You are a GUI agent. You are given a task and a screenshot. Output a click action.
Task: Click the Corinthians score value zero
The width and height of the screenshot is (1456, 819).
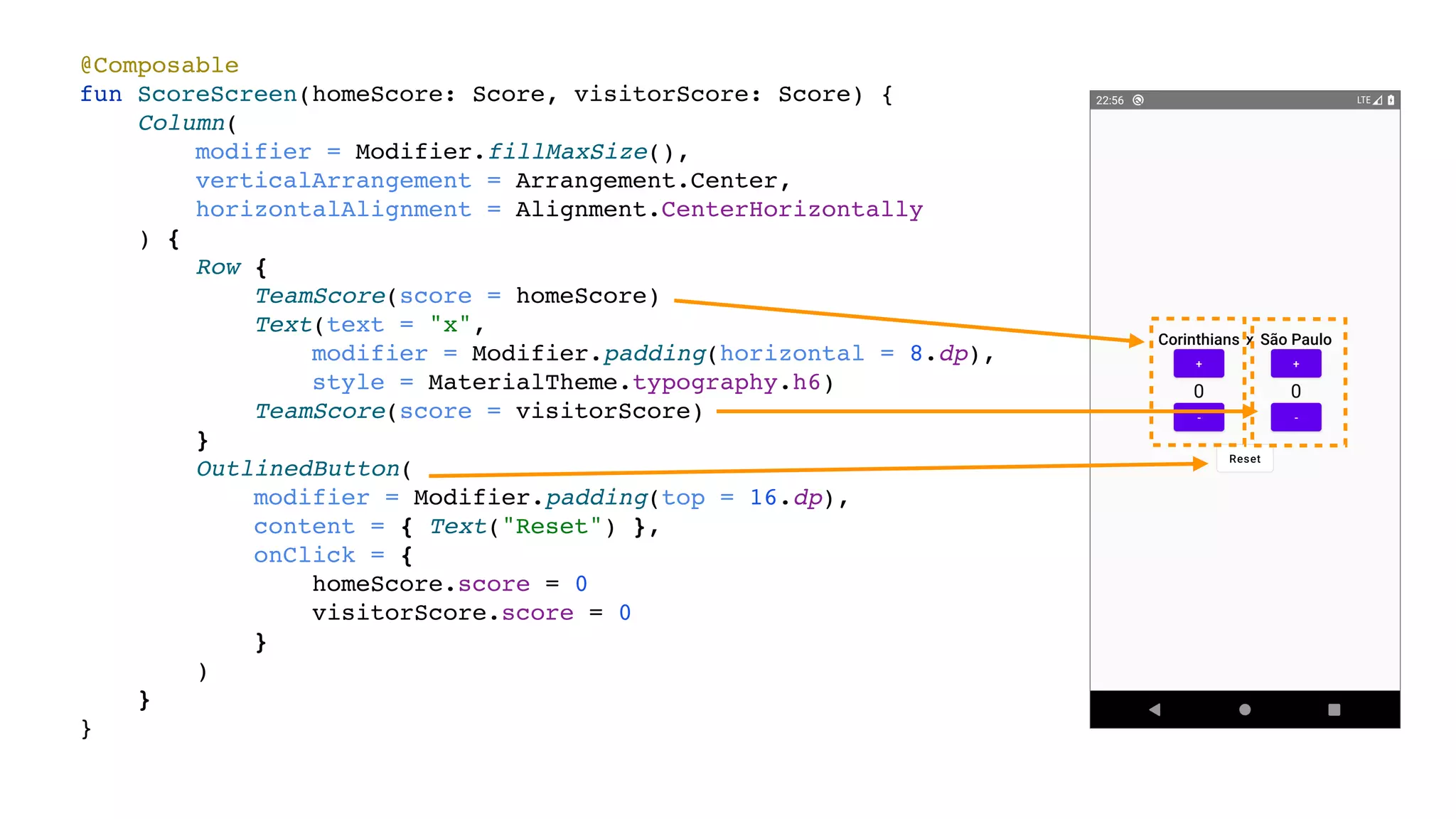[x=1199, y=391]
